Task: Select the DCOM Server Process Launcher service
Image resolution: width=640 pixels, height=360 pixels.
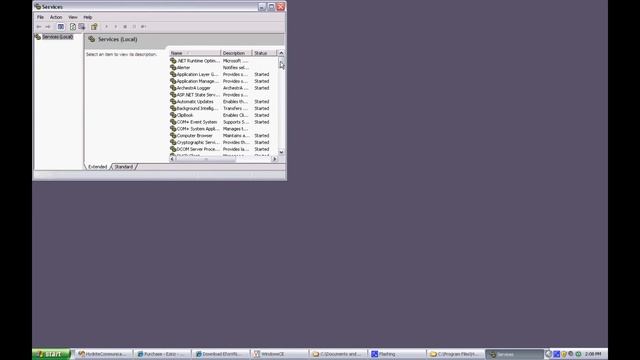Action: coord(223,149)
